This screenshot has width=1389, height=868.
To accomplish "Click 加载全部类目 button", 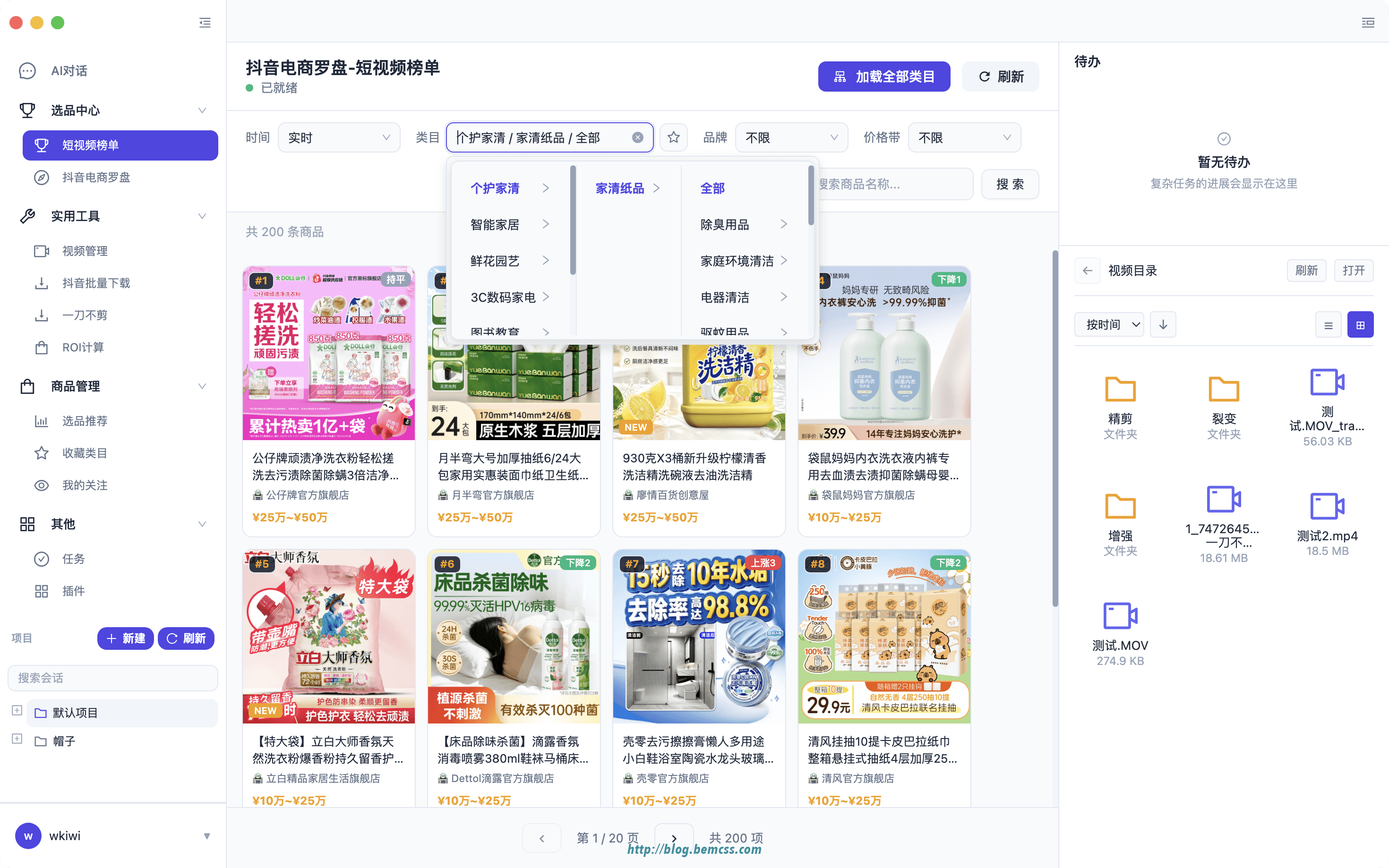I will coord(883,77).
